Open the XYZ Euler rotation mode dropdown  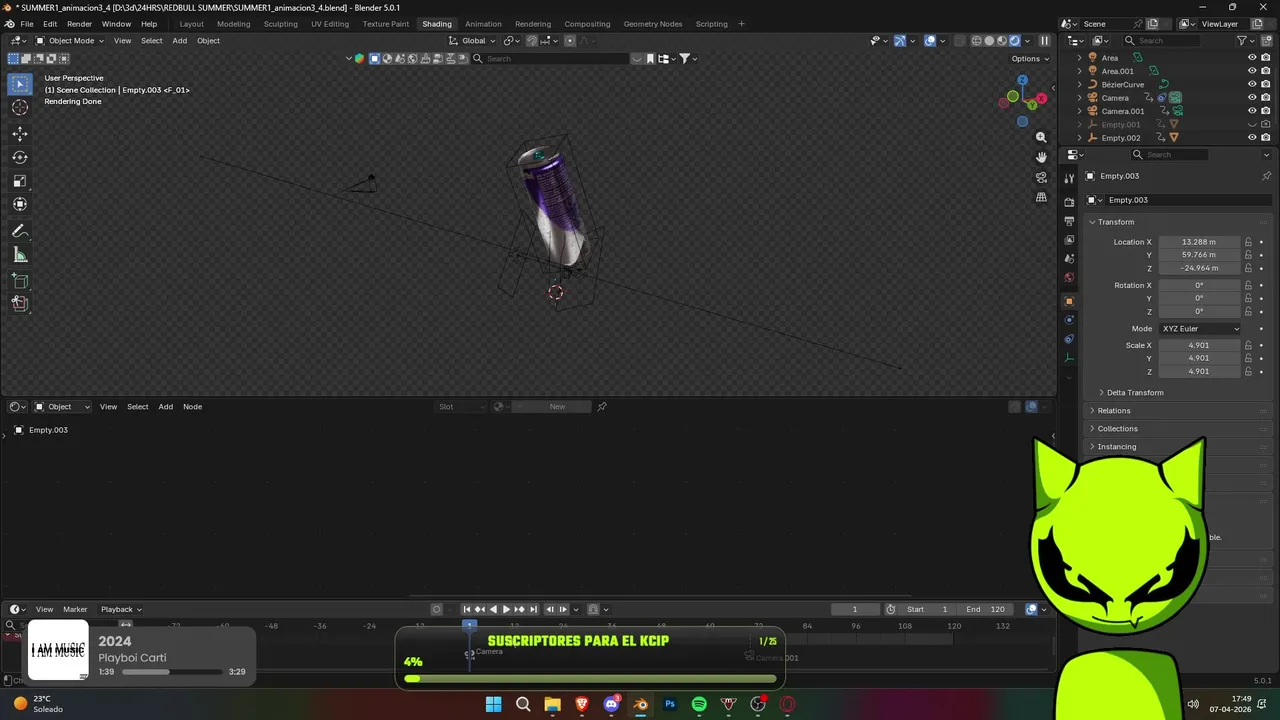[x=1200, y=329]
